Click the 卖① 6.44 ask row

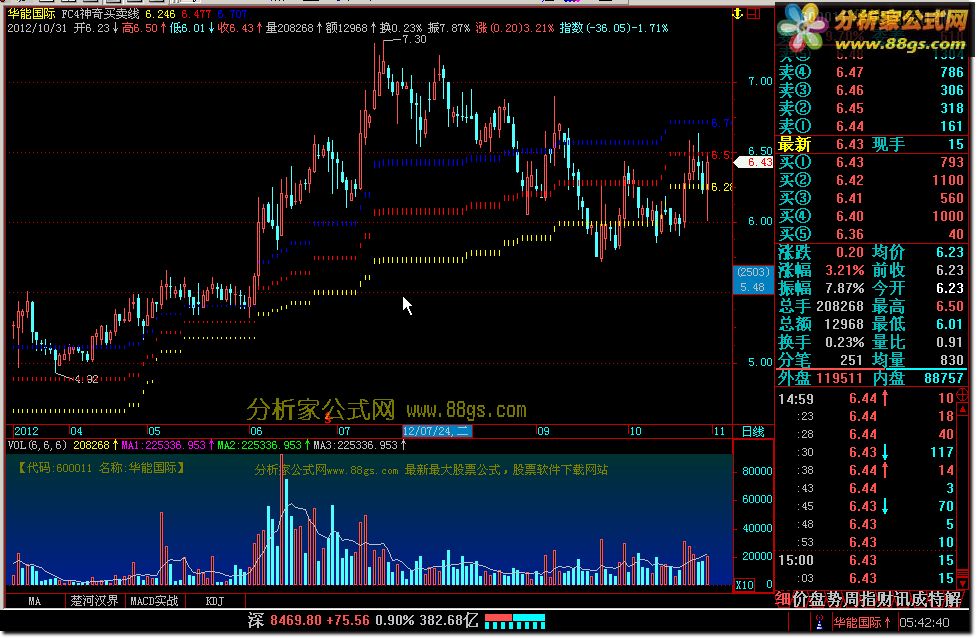pyautogui.click(x=871, y=126)
